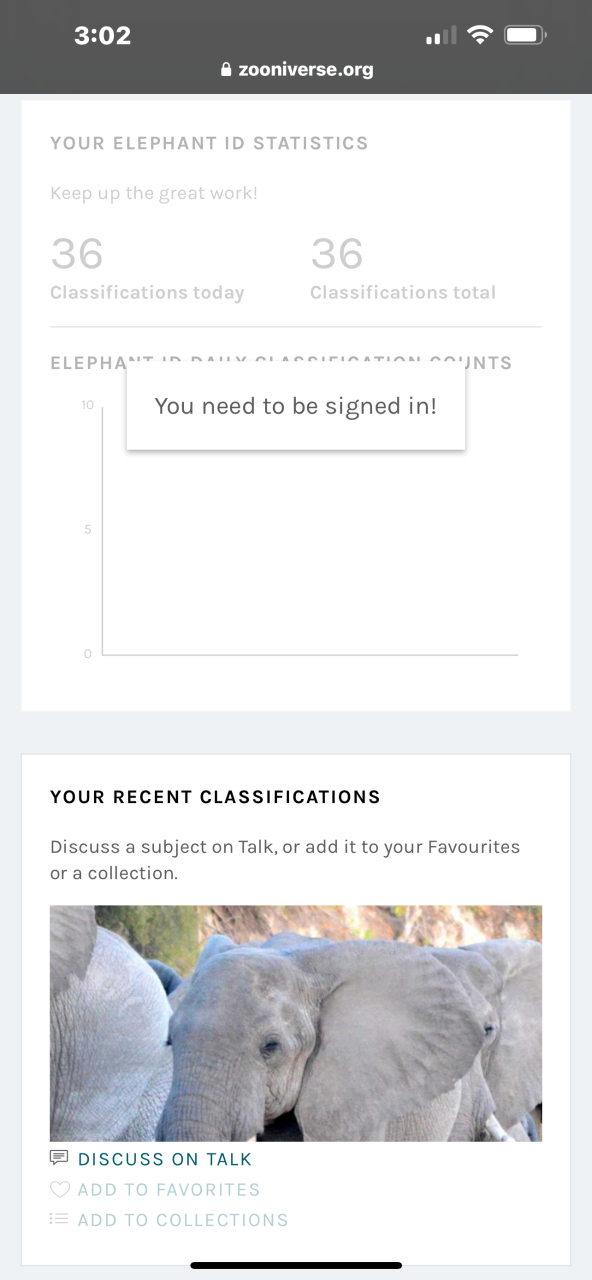Tap the Wi-Fi icon in status bar
The width and height of the screenshot is (592, 1280).
coord(481,36)
